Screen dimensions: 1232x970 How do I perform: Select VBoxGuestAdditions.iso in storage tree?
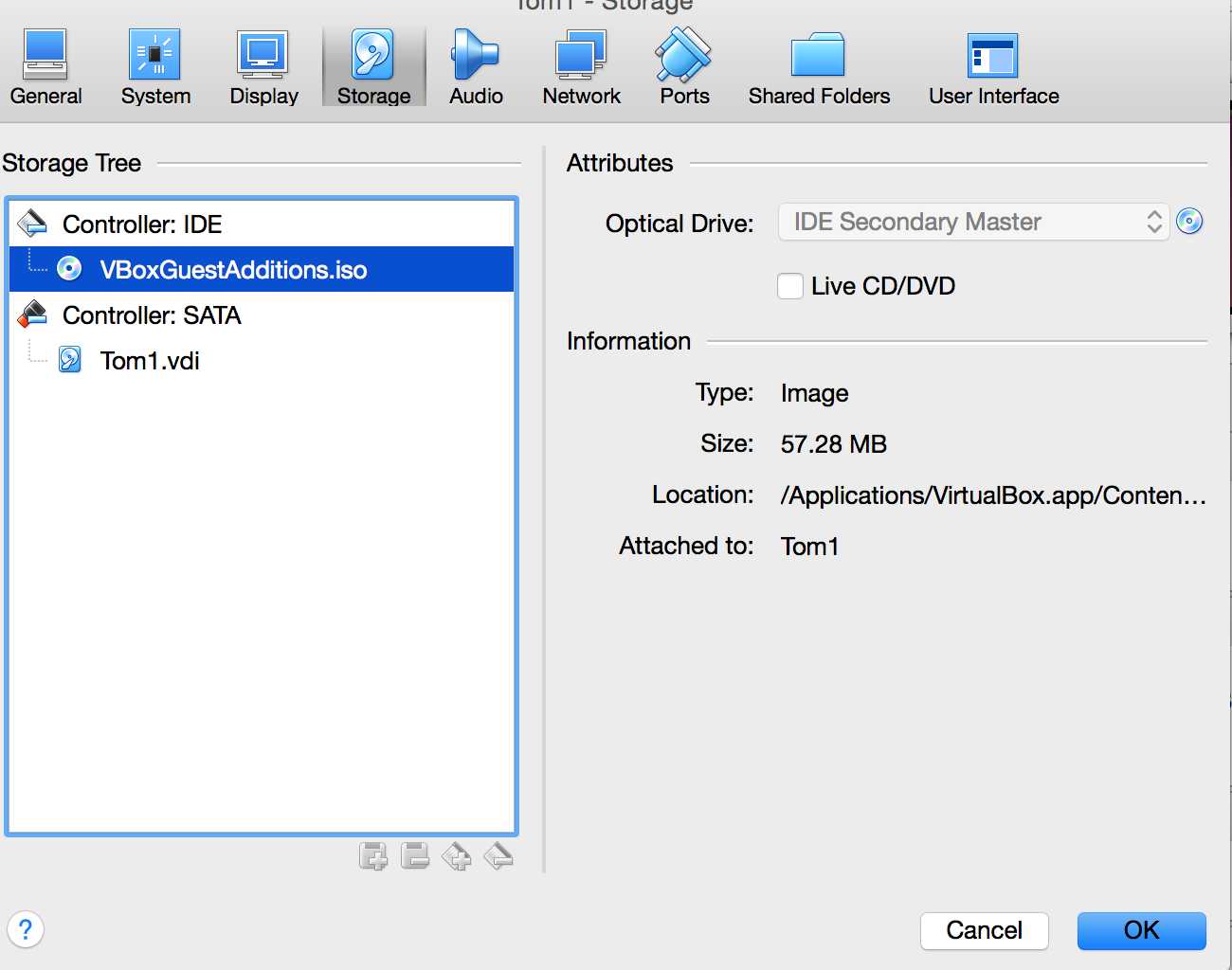tap(262, 269)
